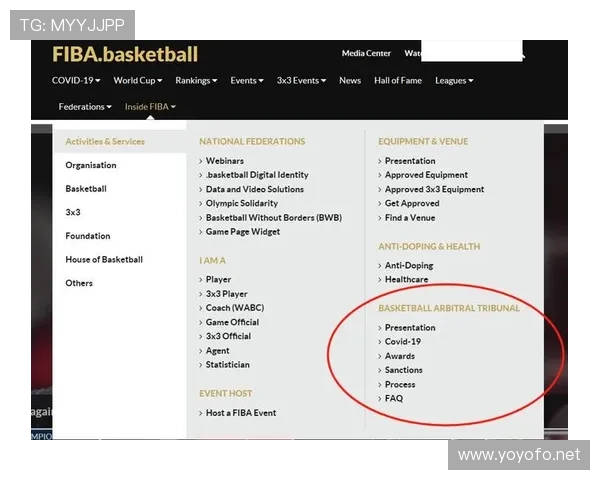Click the NATIONAL FEDERATIONS heading

tap(252, 142)
